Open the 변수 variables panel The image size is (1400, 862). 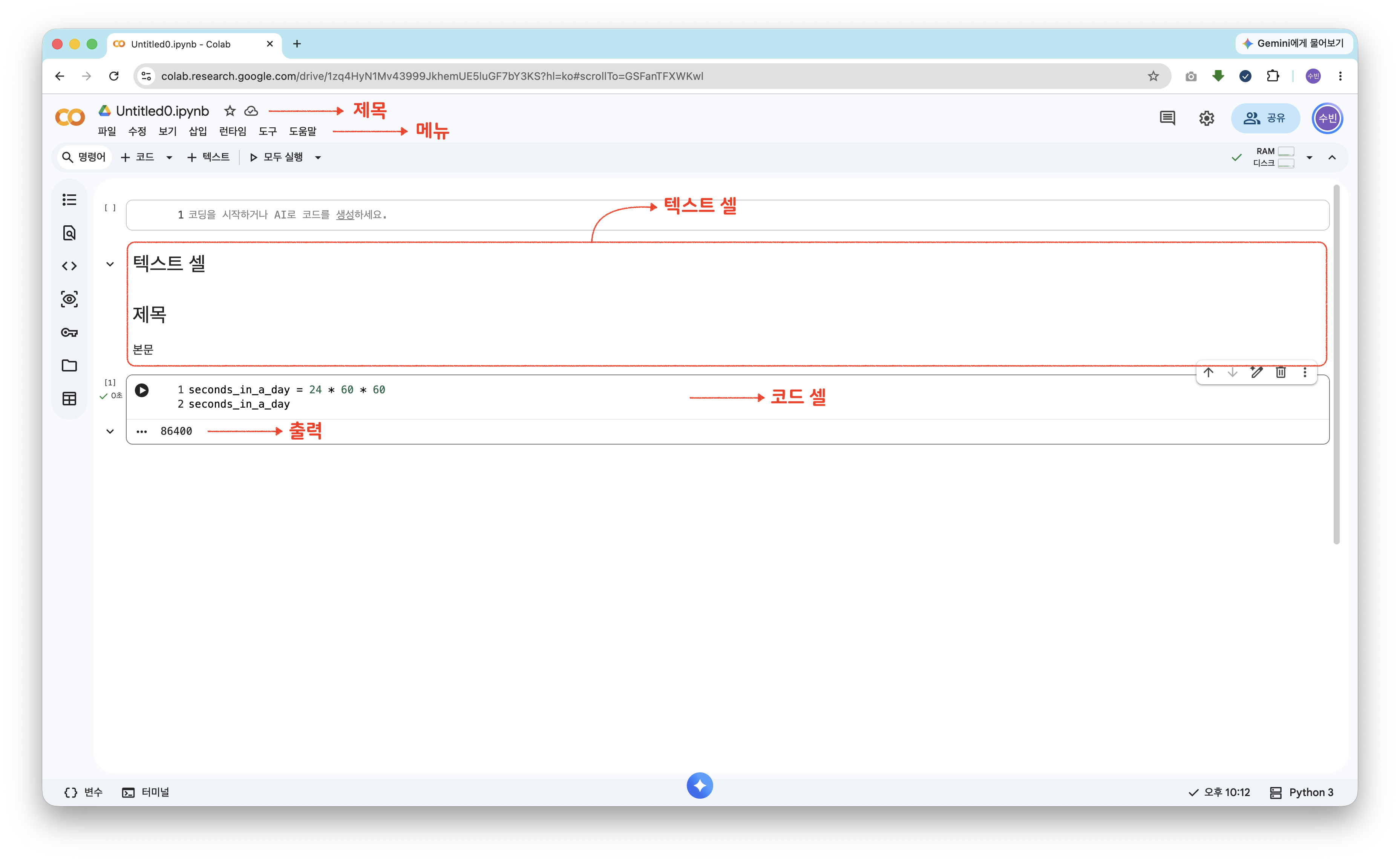point(83,792)
